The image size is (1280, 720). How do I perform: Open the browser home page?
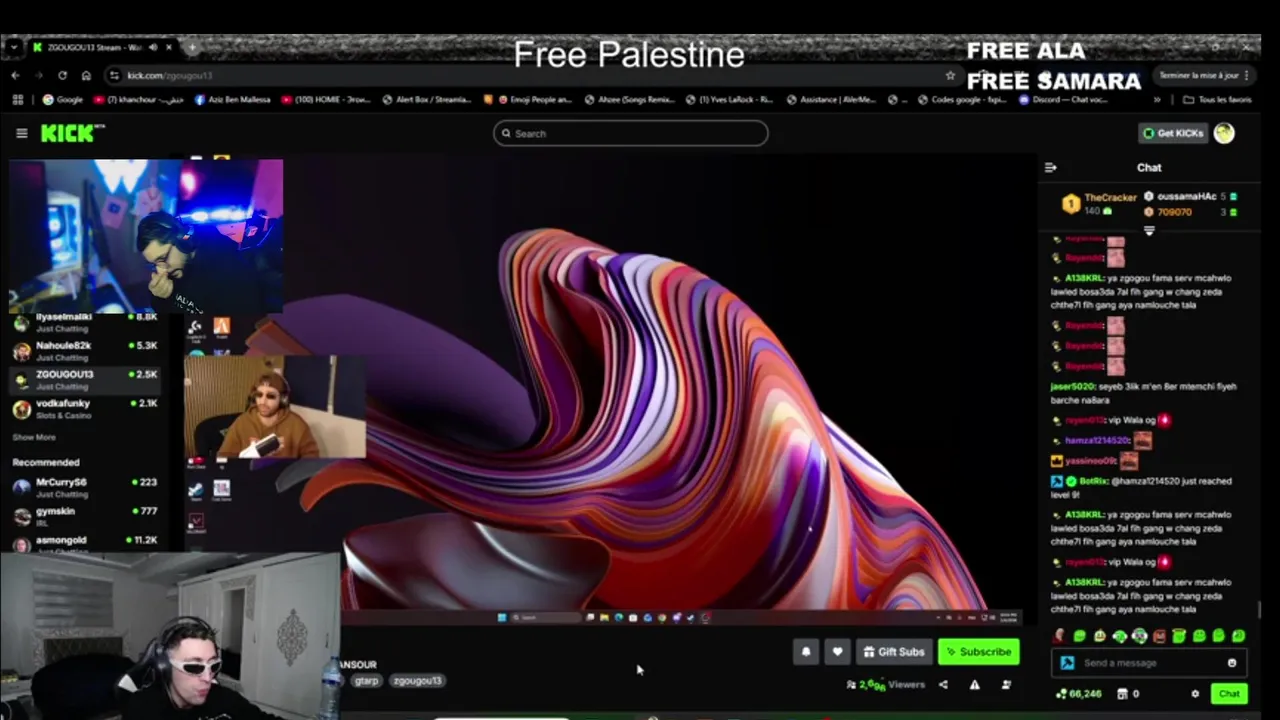[x=86, y=75]
